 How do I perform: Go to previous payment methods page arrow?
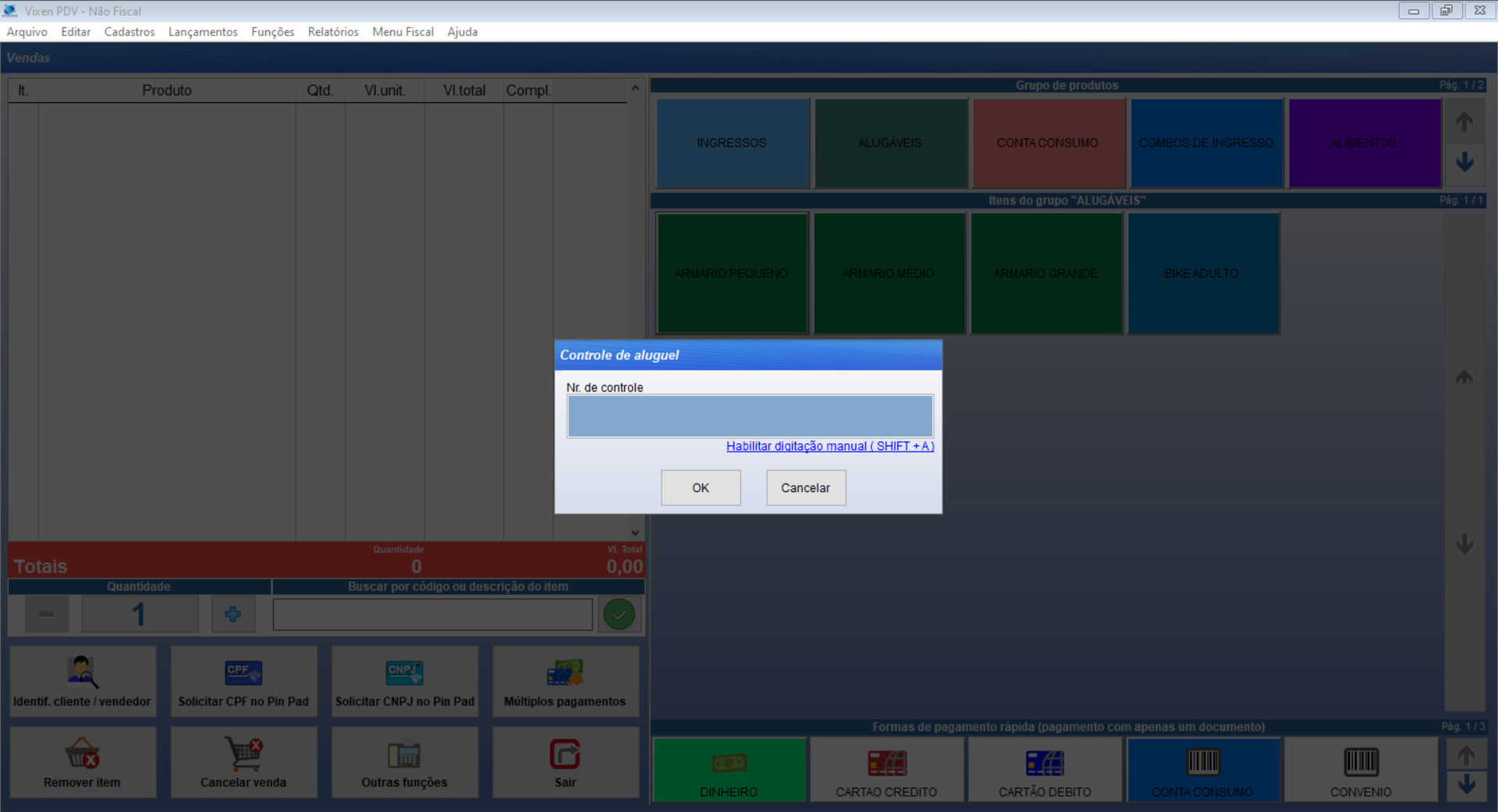click(x=1466, y=754)
